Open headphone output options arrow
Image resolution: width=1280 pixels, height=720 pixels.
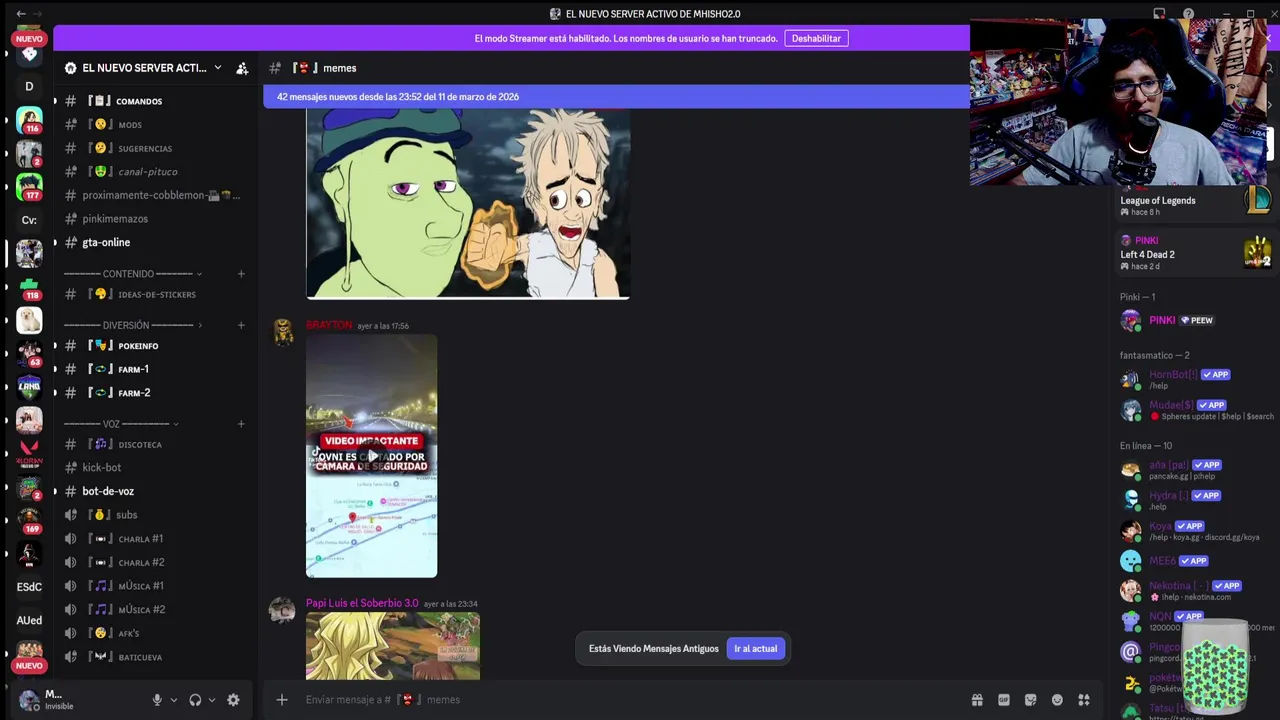(x=211, y=700)
